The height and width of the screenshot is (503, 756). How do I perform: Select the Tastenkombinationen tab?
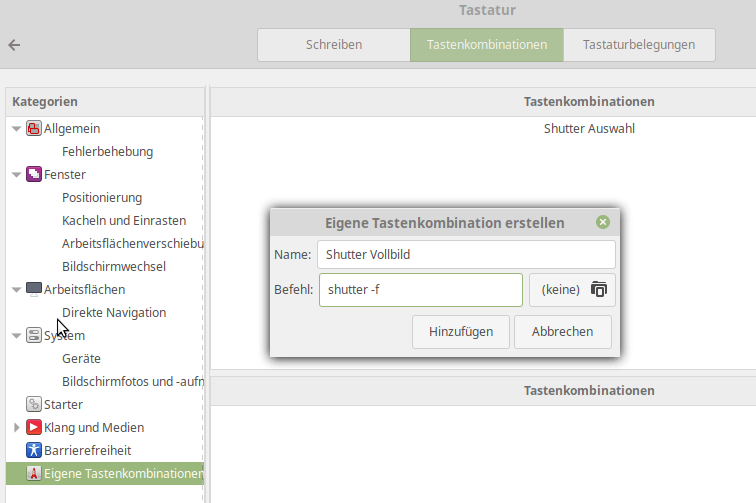(x=486, y=45)
